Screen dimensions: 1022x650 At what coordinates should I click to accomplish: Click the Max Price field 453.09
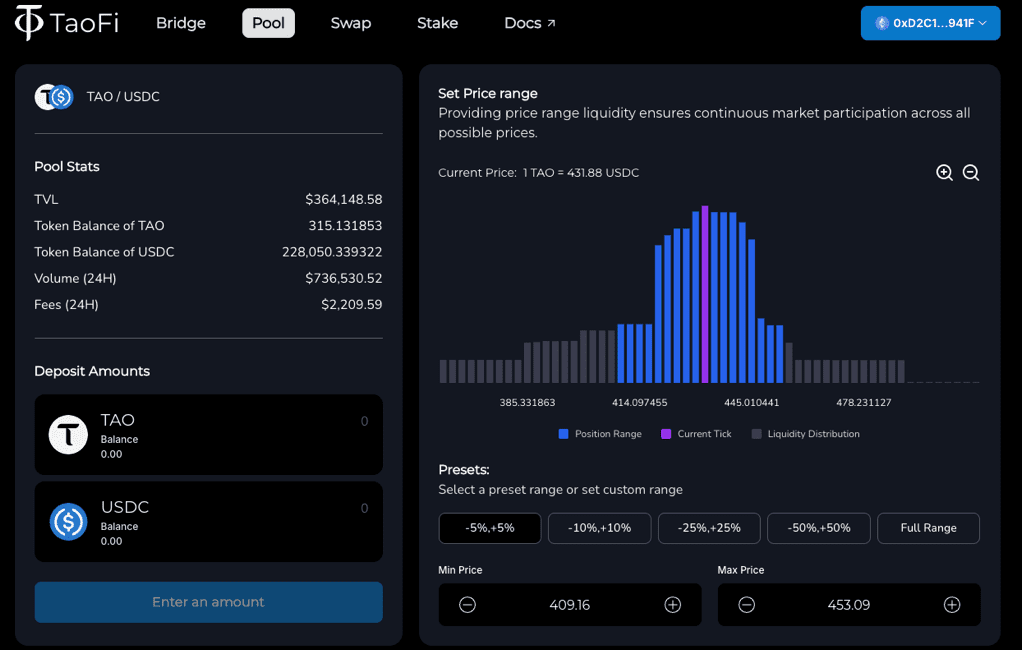849,605
